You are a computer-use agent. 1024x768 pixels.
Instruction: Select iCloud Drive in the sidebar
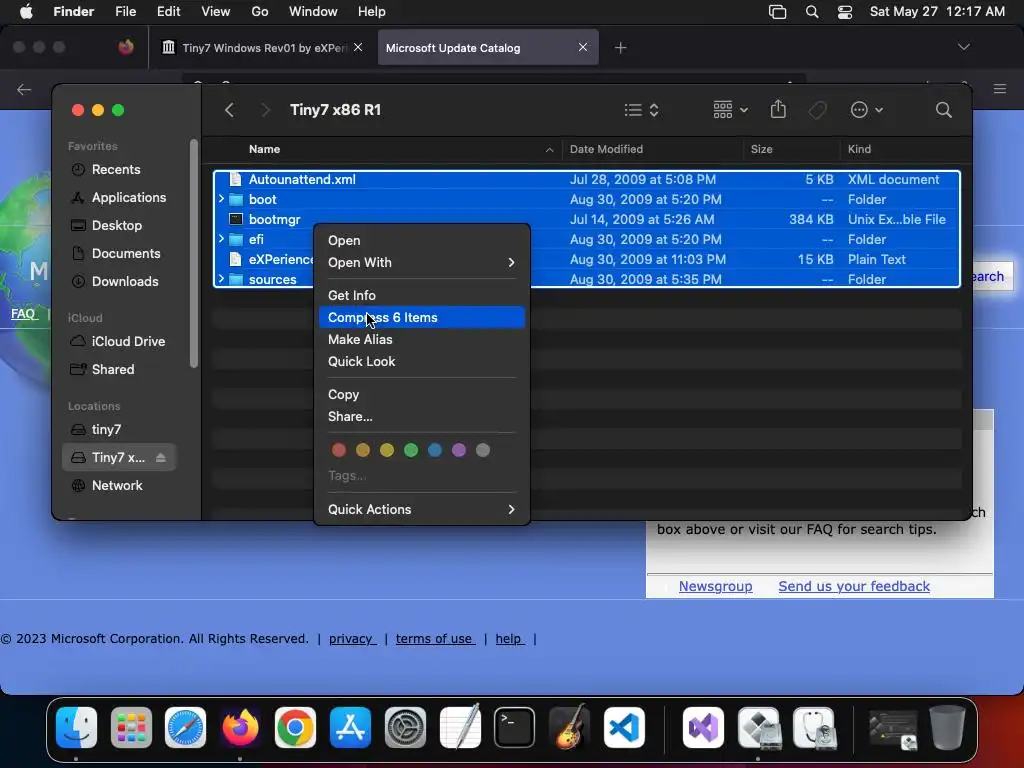[x=121, y=342]
